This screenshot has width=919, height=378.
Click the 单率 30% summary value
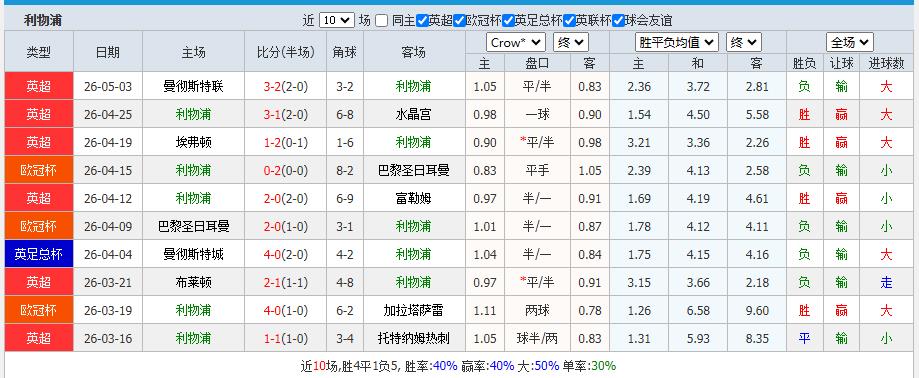pyautogui.click(x=603, y=366)
